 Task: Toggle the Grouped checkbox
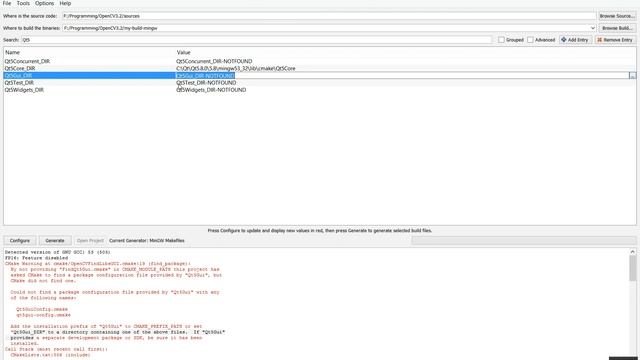click(x=501, y=40)
